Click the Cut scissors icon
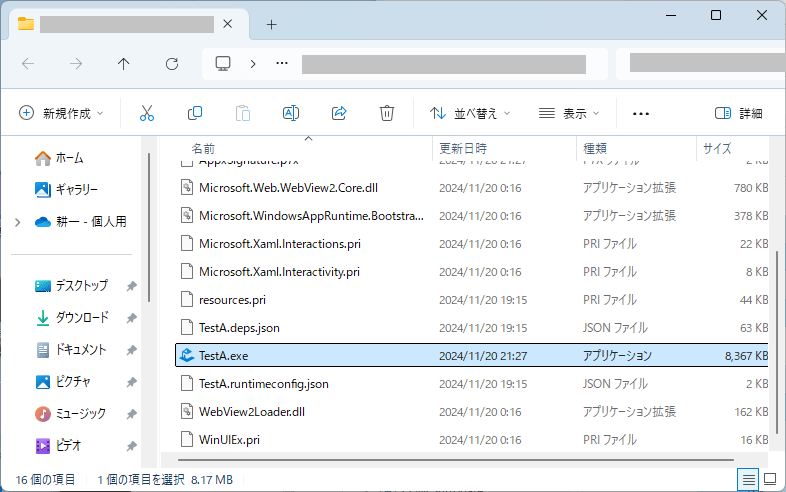786x492 pixels. click(146, 113)
